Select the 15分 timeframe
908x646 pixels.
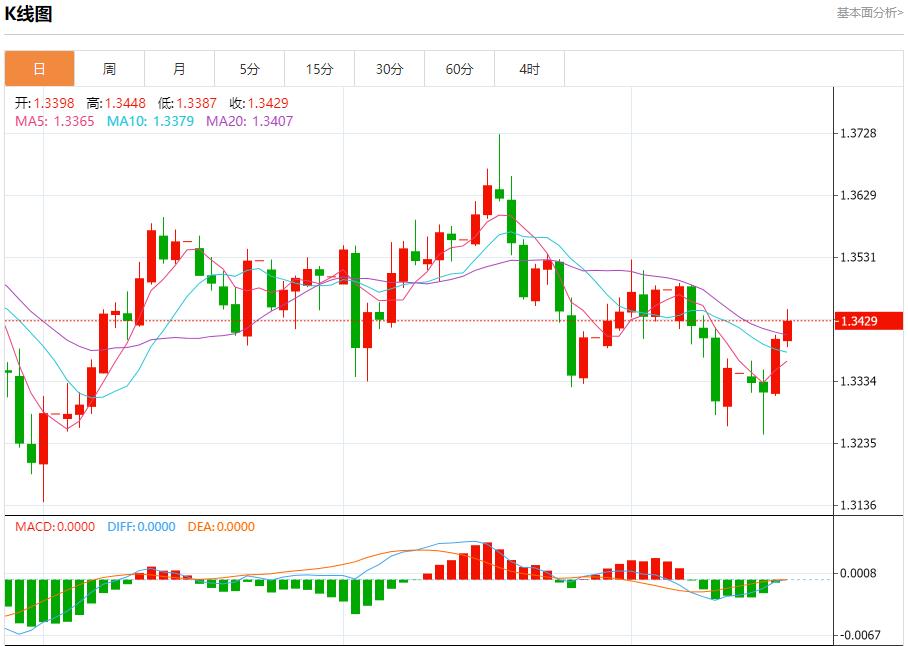[319, 69]
